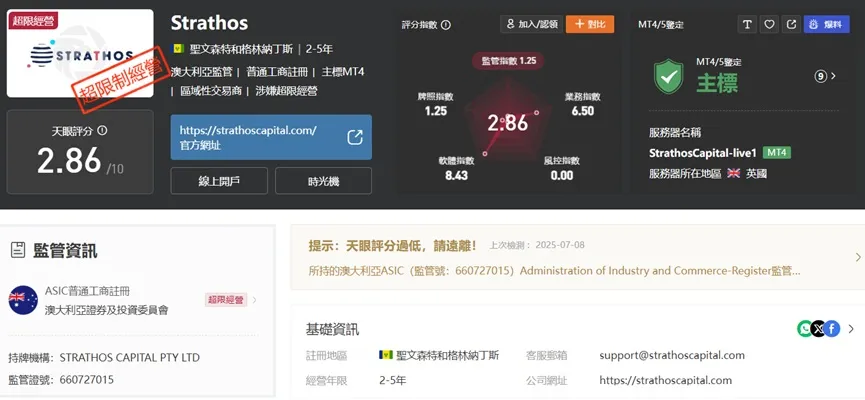This screenshot has height=400, width=865.
Task: Click the heart favorite icon
Action: click(x=769, y=24)
